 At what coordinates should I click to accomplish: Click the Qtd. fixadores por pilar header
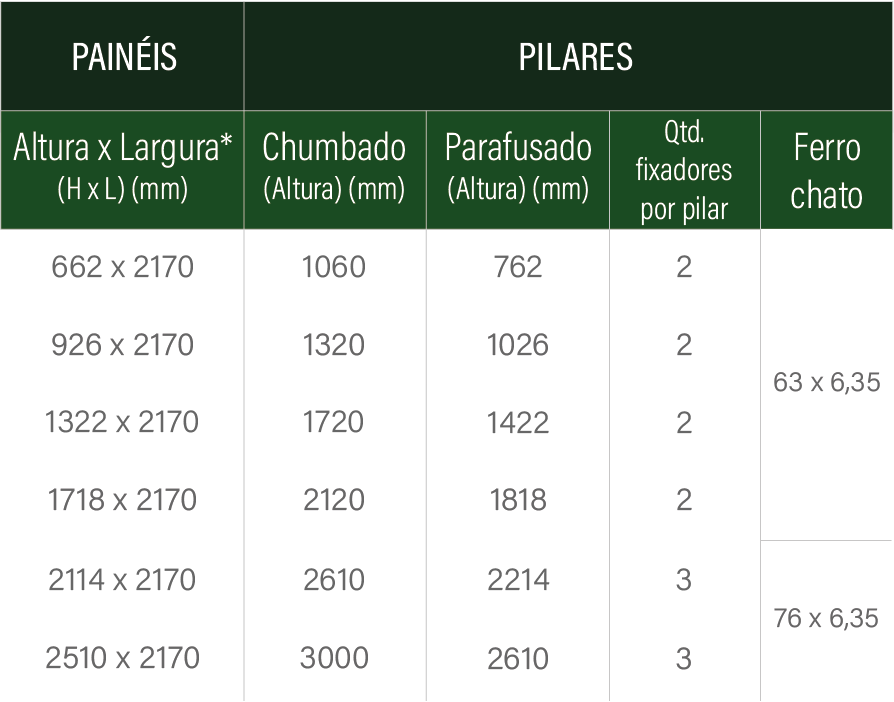[685, 170]
